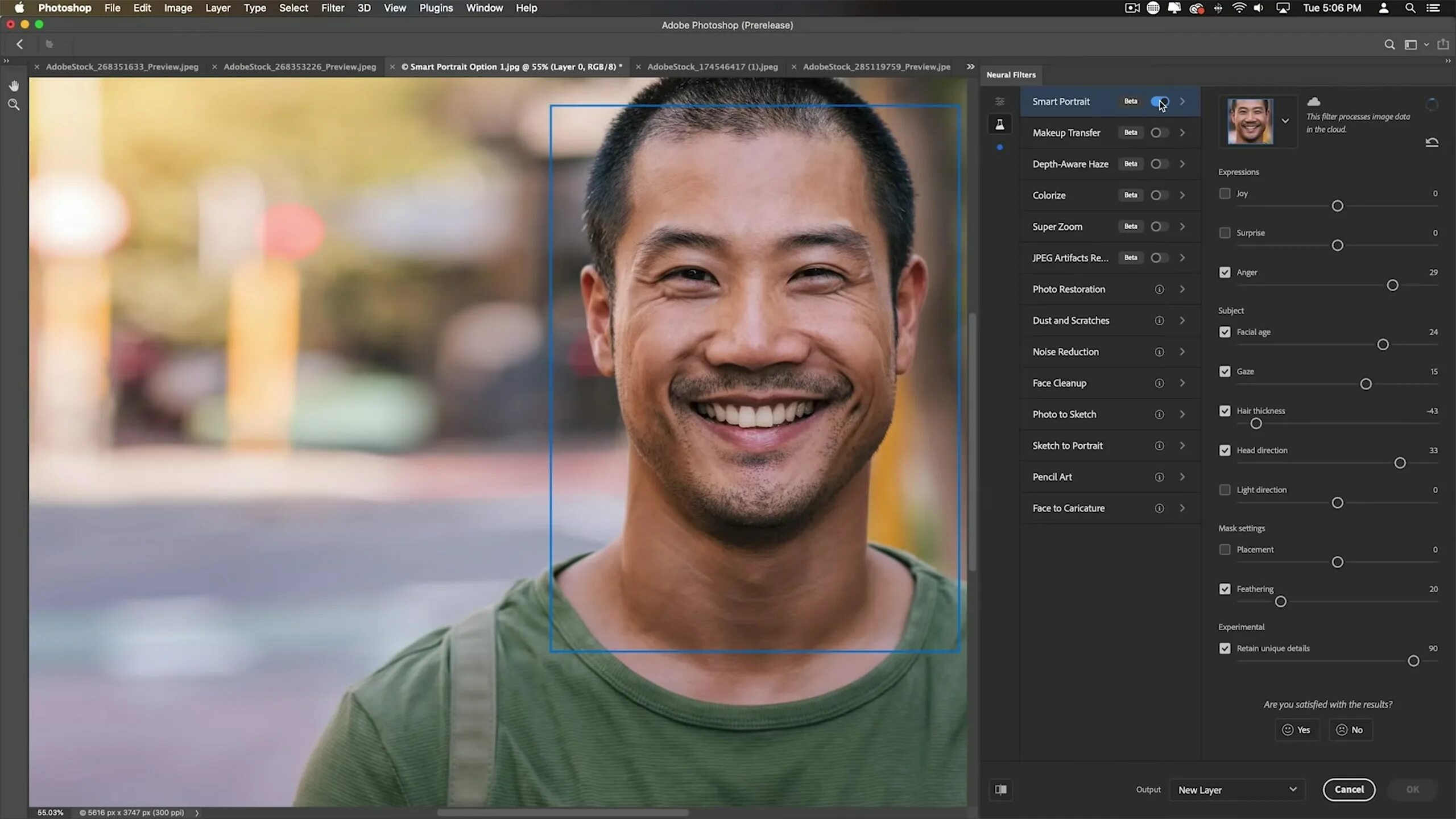Click the beta flask filters icon
The image size is (1456, 819).
click(1000, 124)
